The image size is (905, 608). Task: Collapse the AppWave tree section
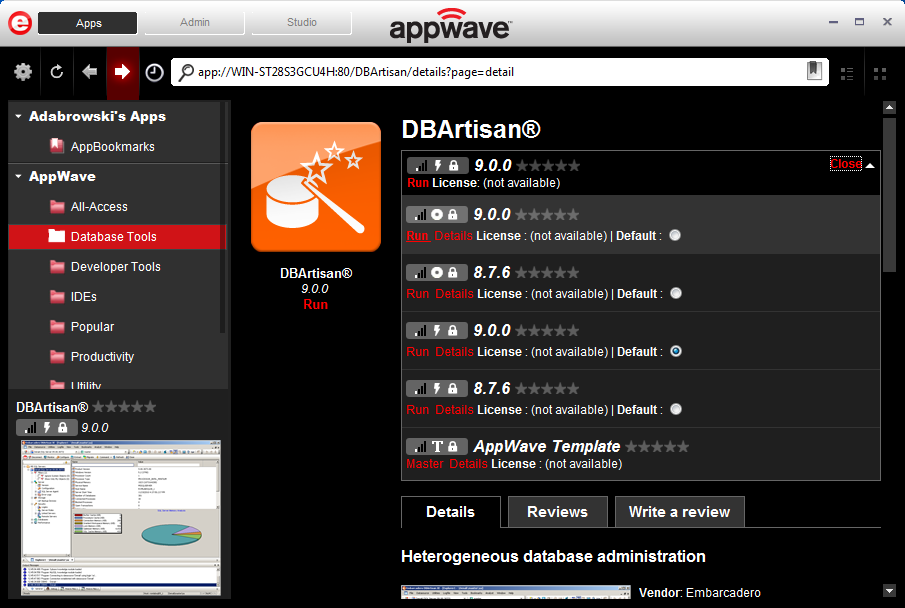(x=18, y=176)
